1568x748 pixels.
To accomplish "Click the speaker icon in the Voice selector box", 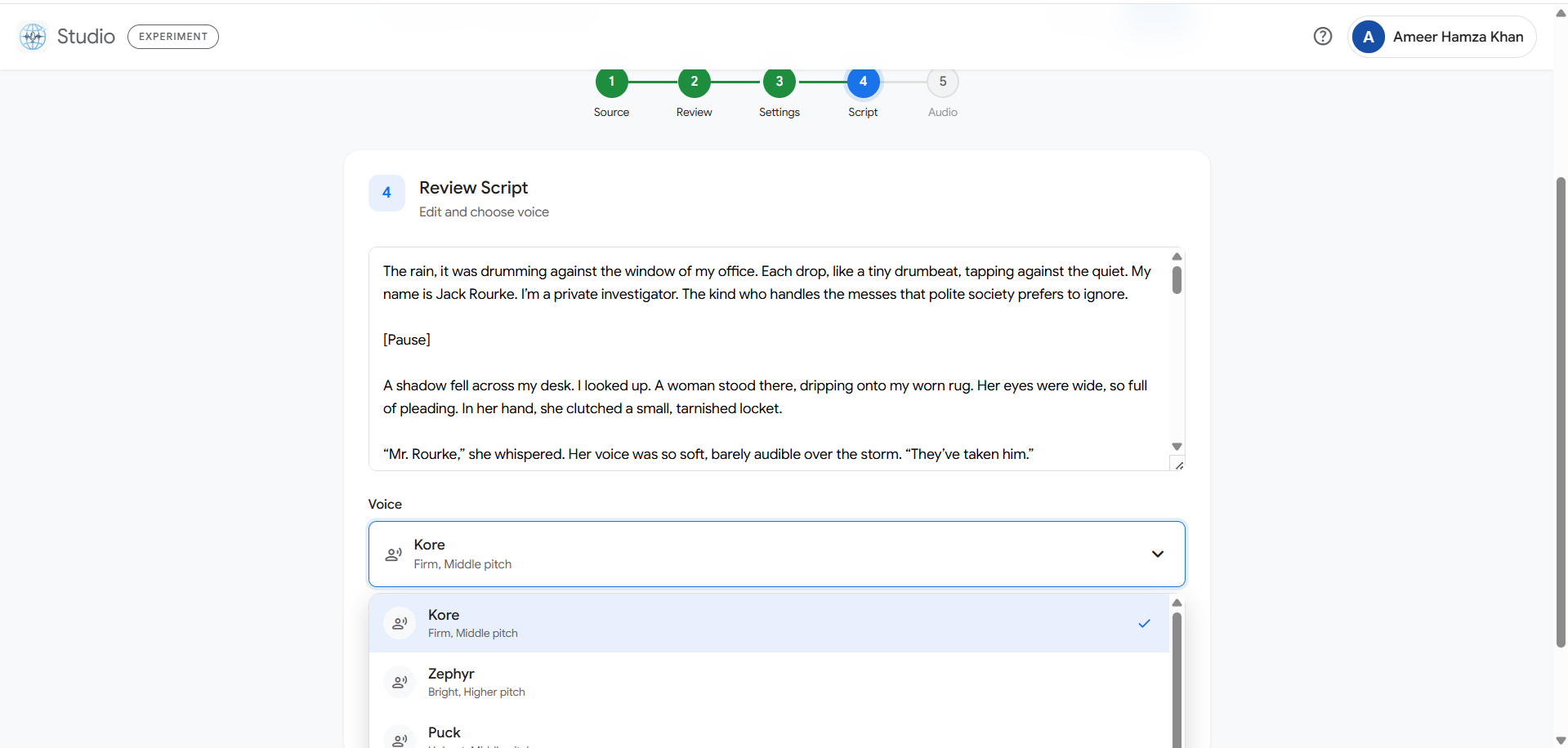I will click(393, 554).
